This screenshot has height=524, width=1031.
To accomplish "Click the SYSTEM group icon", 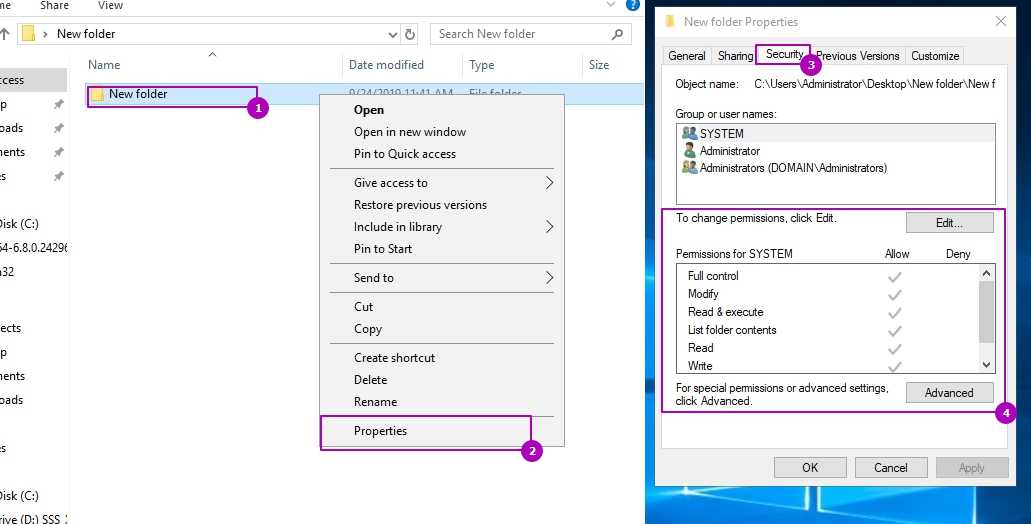I will click(688, 133).
